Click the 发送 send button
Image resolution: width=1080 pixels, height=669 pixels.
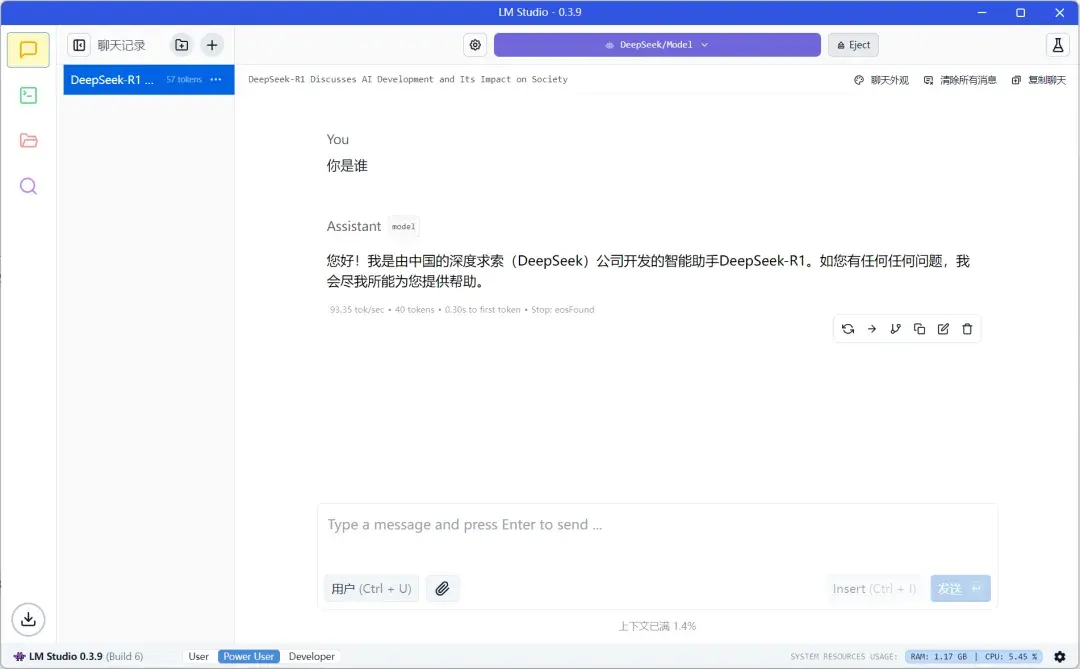click(x=960, y=588)
